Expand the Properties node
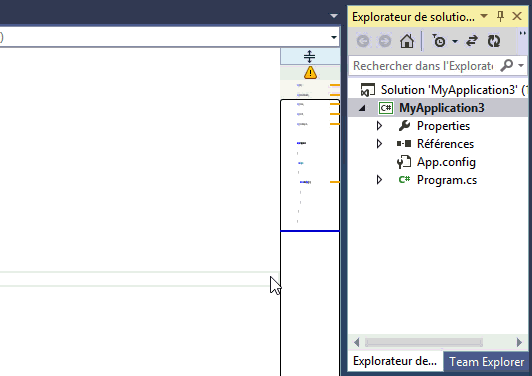 pyautogui.click(x=379, y=126)
